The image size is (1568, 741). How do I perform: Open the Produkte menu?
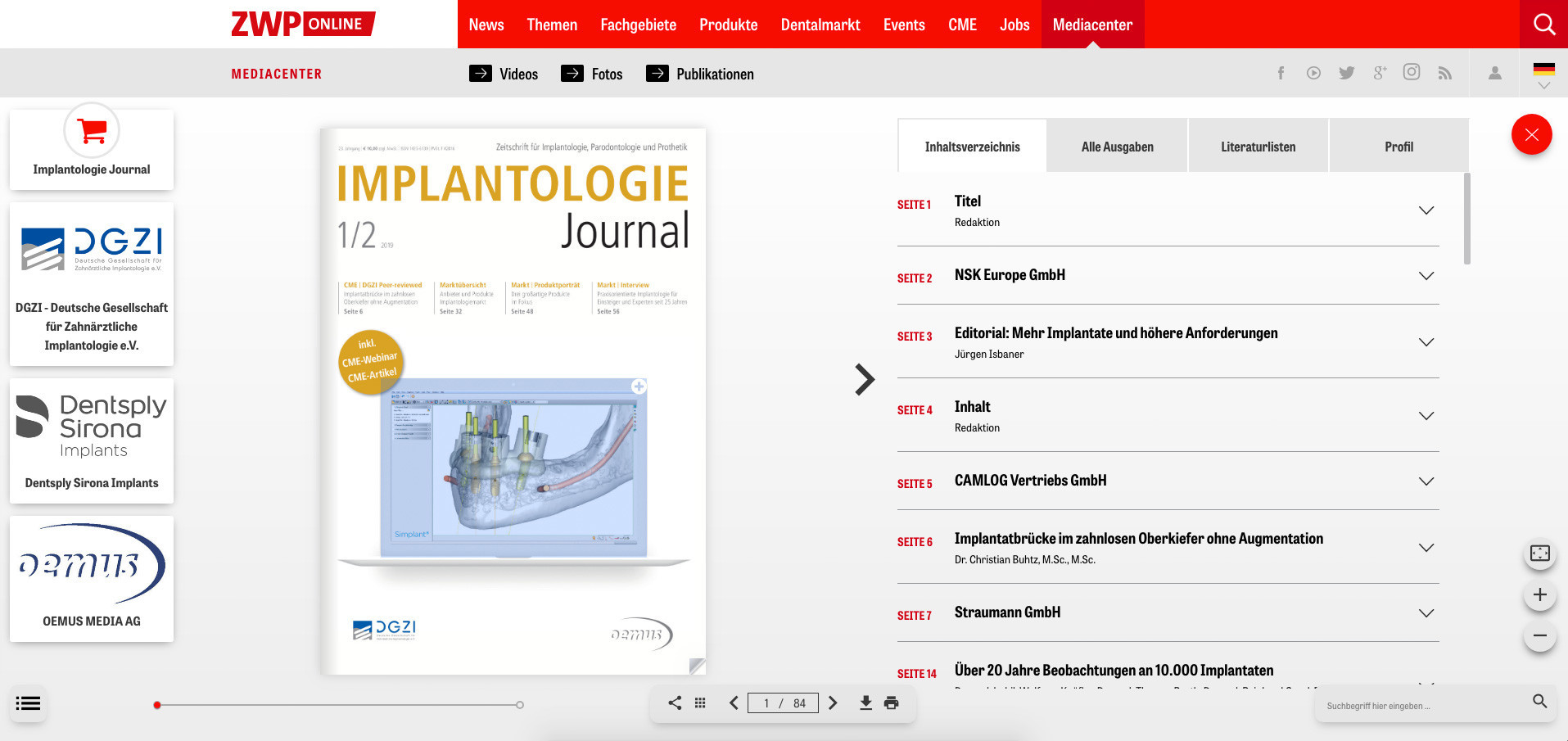tap(728, 25)
